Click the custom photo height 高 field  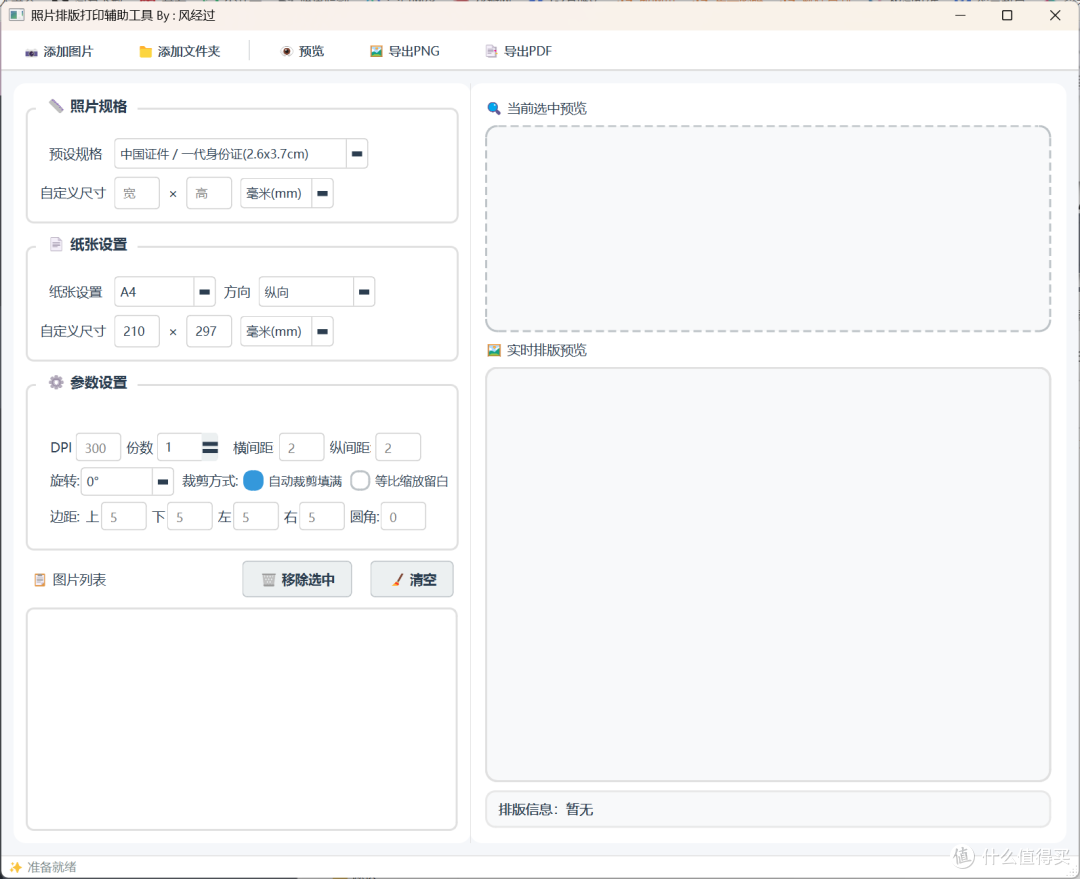[x=209, y=194]
